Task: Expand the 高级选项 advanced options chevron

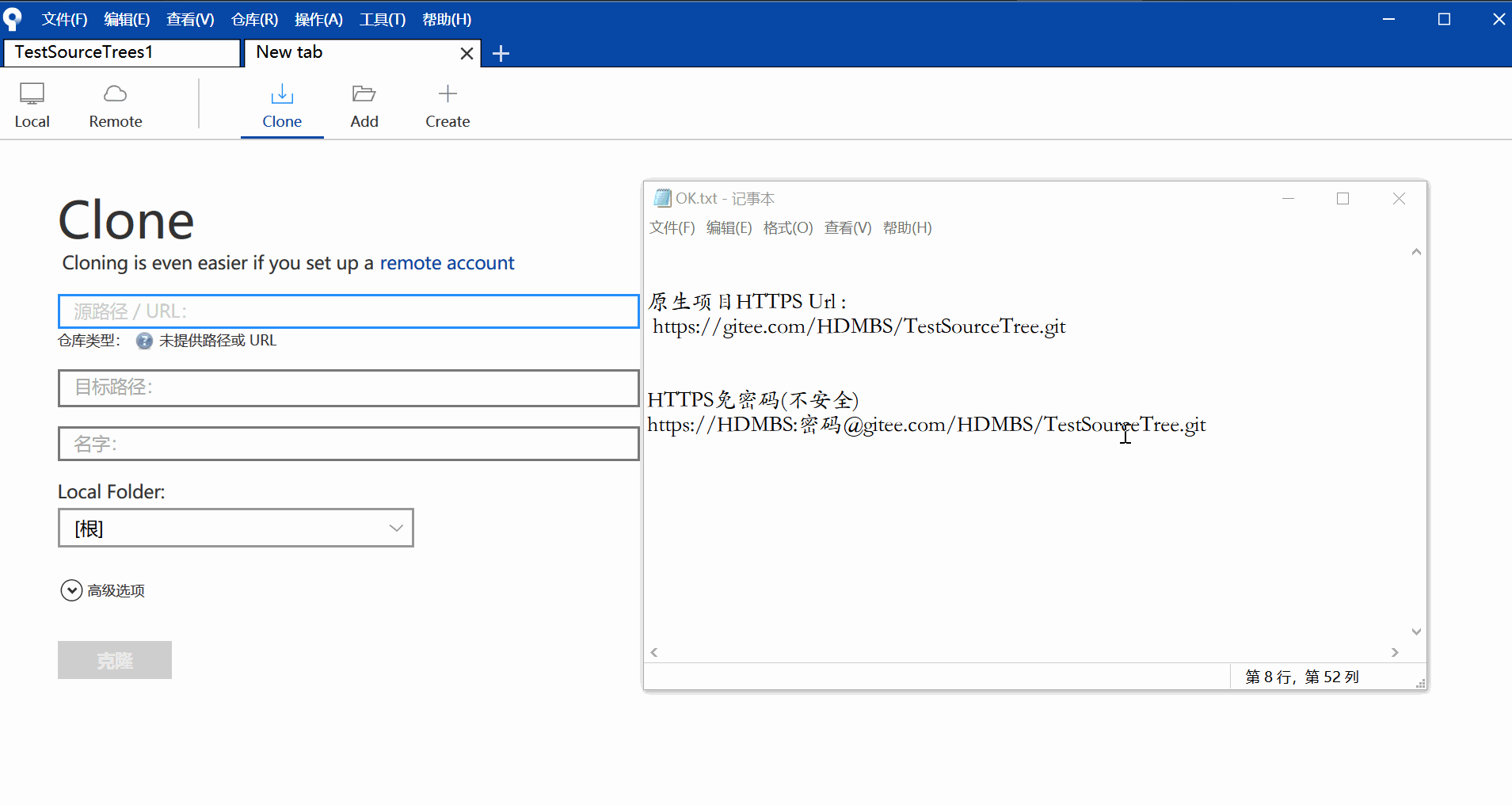Action: [x=71, y=590]
